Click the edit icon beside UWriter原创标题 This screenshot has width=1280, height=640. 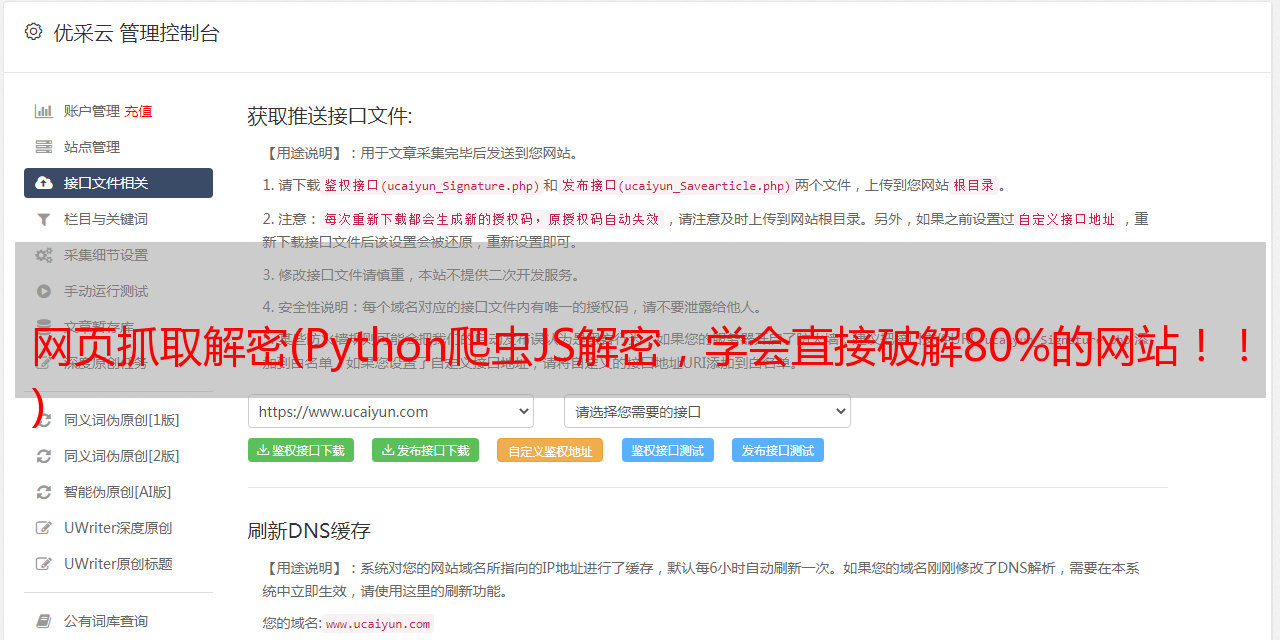(44, 564)
